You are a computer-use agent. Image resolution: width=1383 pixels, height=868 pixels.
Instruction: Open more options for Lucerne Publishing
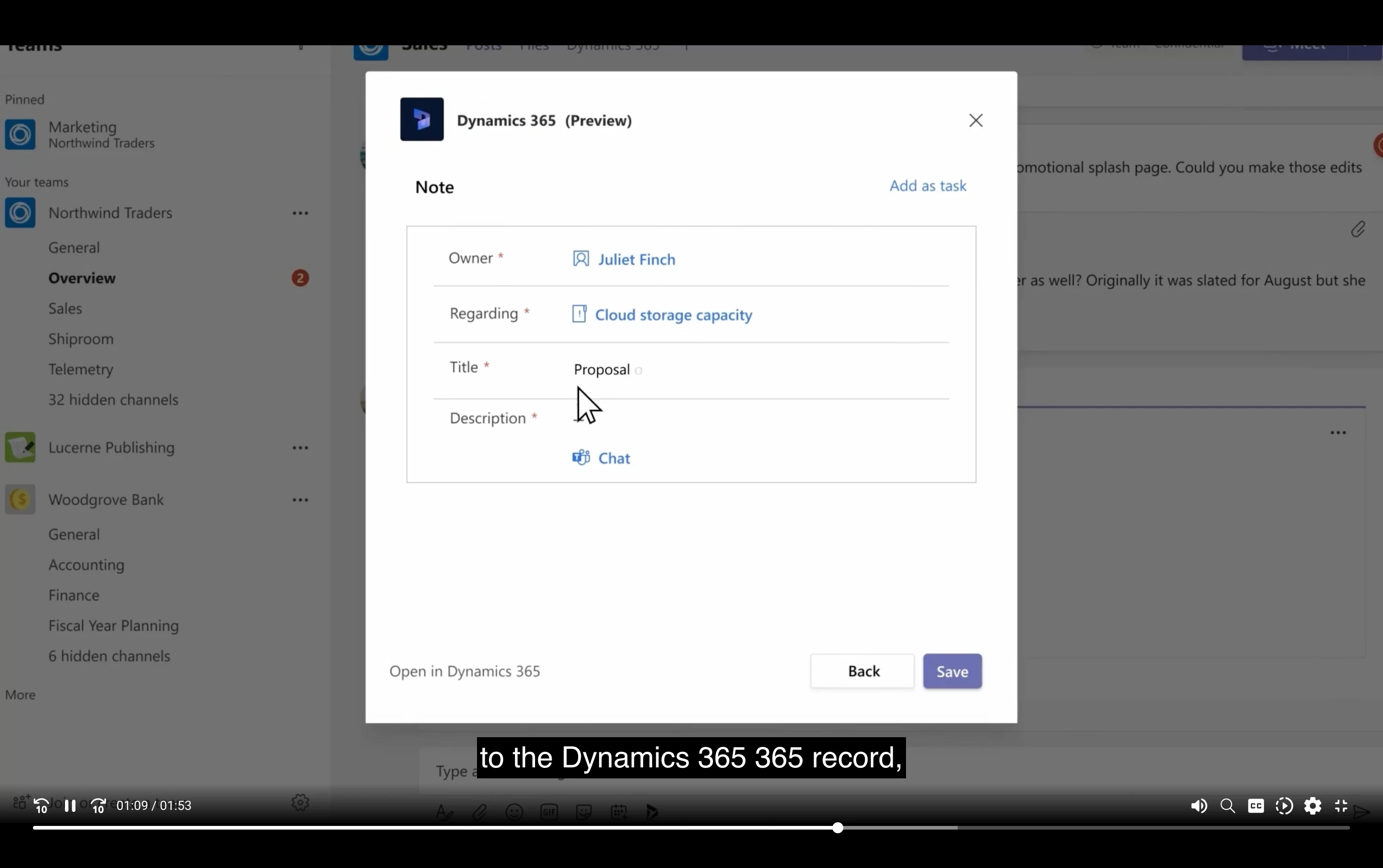[300, 448]
